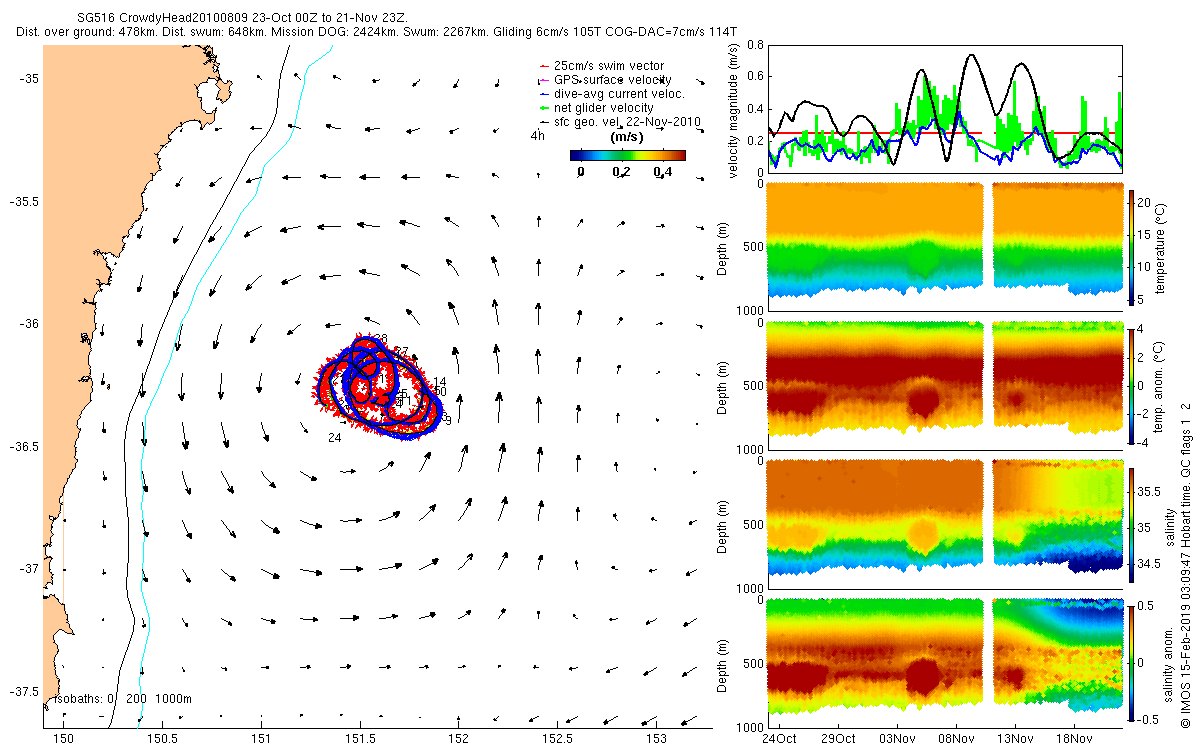Screen dimensions: 1200x750
Task: Click the temp. anom. colorbar
Action: tap(1132, 384)
